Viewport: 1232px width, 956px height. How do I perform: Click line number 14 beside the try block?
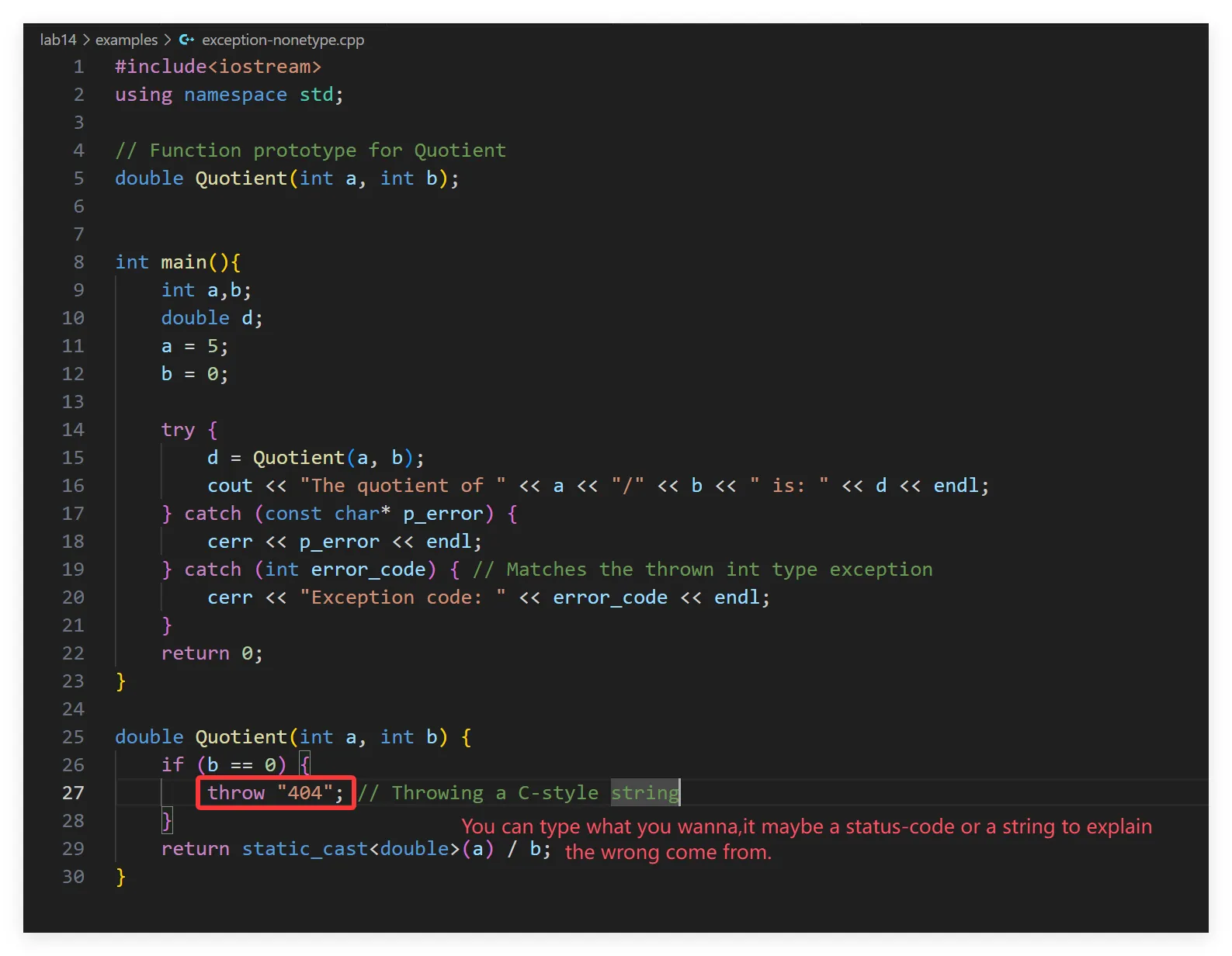point(73,429)
